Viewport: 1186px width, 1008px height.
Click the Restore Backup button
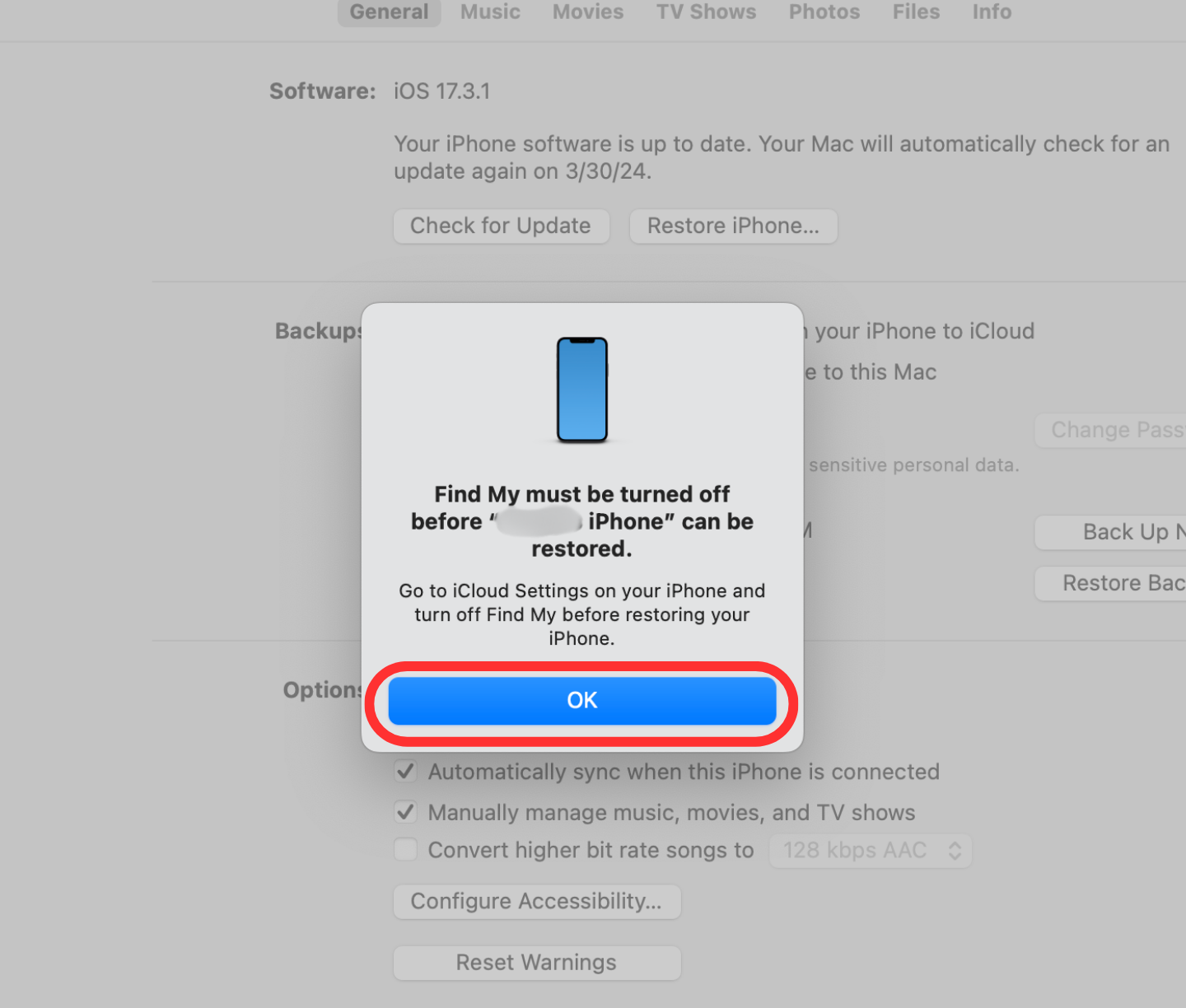(x=1110, y=583)
